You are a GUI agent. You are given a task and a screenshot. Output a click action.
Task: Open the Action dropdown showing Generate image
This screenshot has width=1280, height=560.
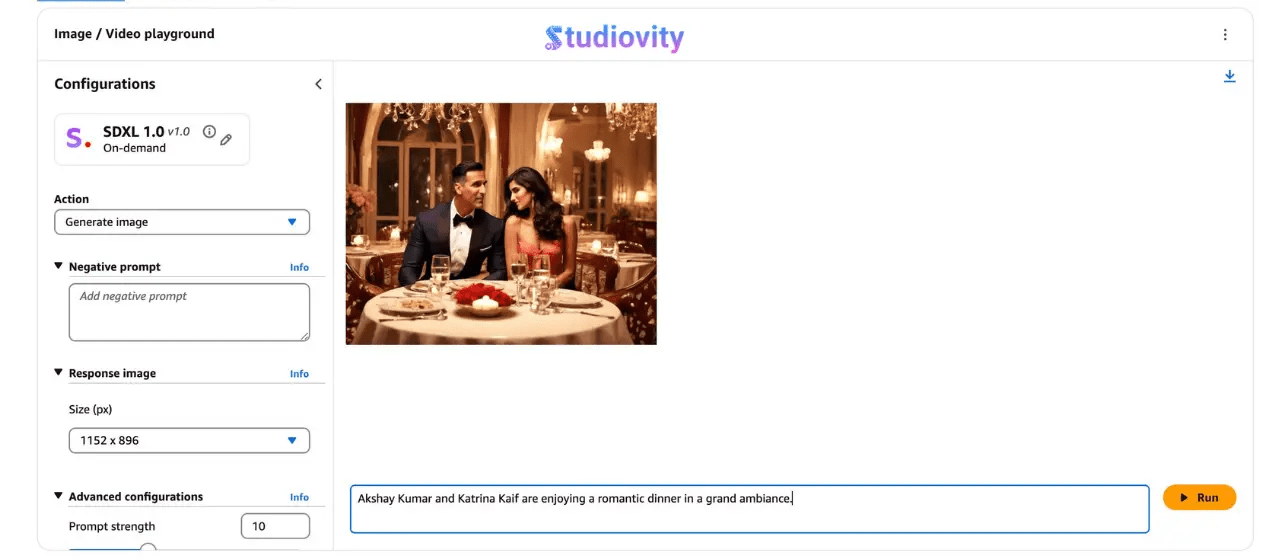[182, 222]
